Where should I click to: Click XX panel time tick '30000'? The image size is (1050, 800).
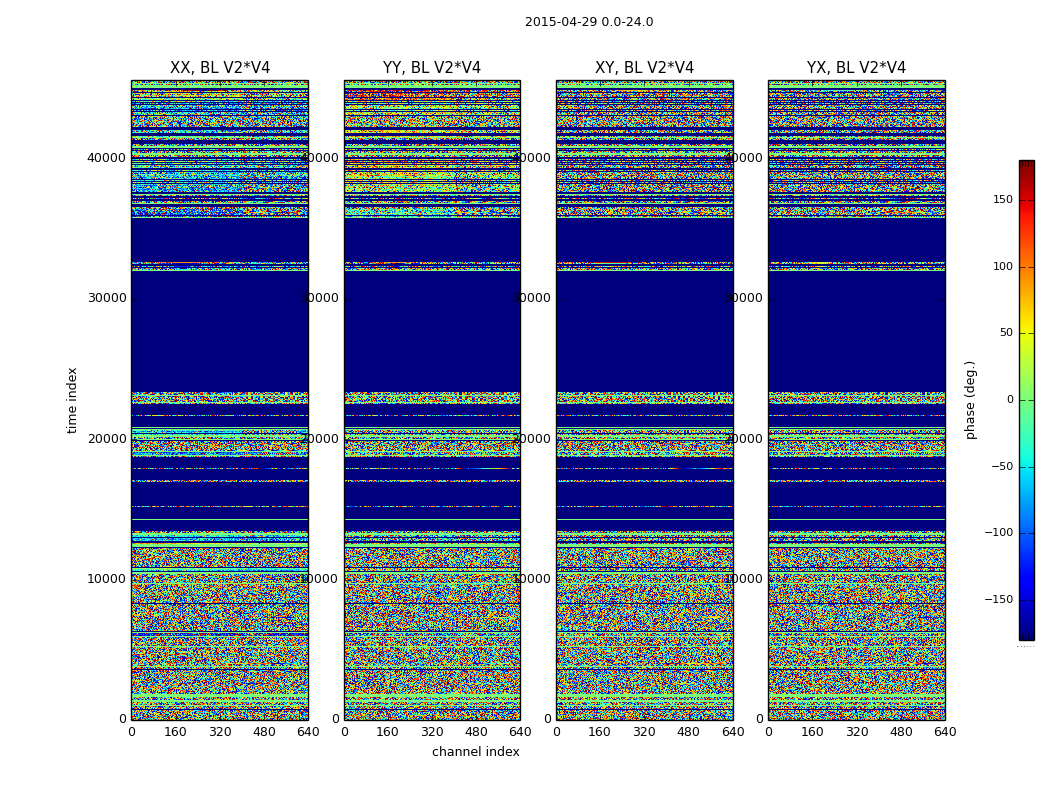pyautogui.click(x=106, y=298)
